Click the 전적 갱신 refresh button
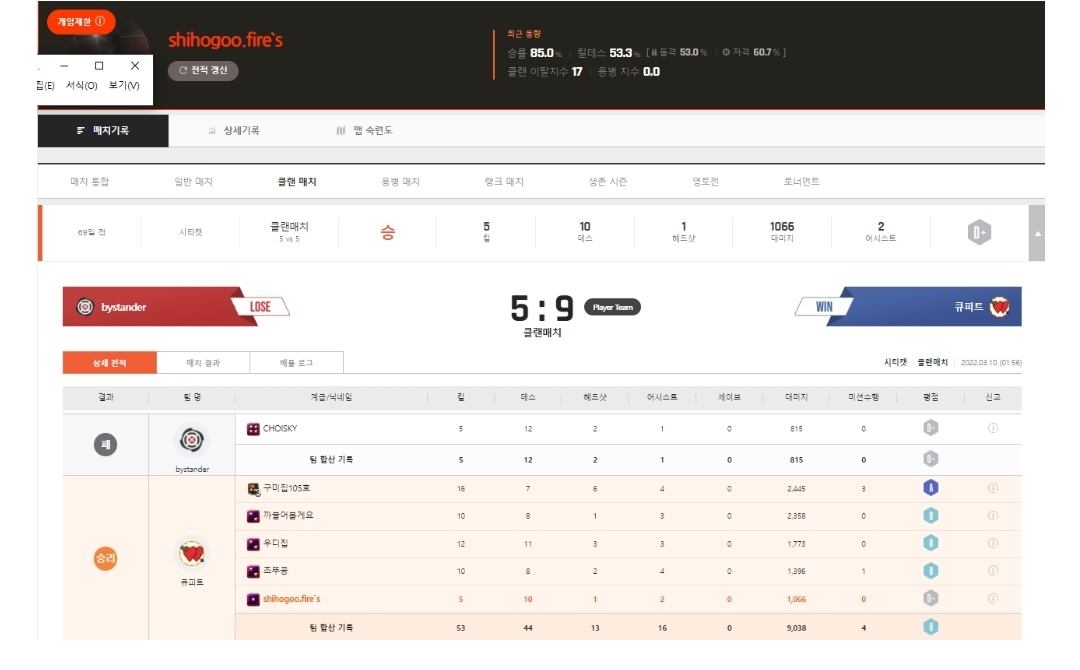 [x=203, y=70]
